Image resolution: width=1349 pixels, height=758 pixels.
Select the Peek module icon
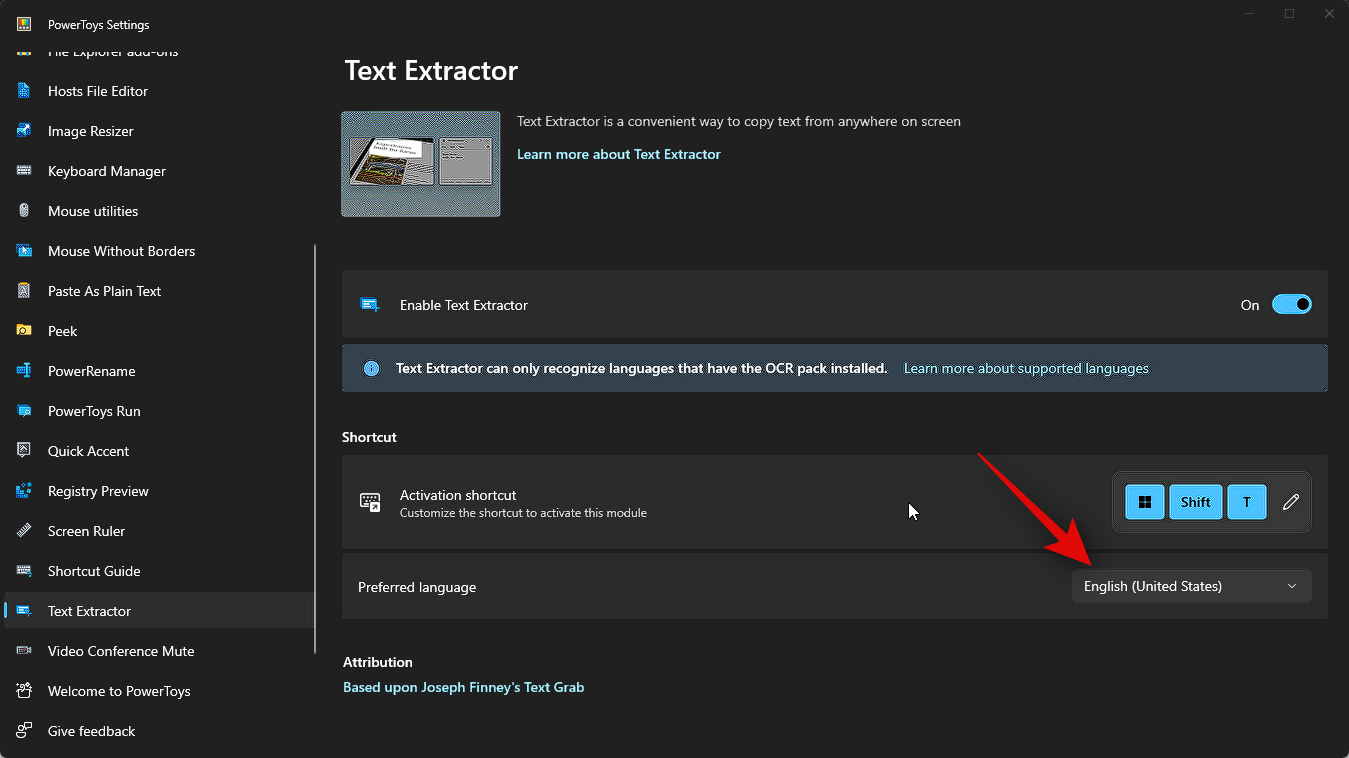click(x=25, y=331)
